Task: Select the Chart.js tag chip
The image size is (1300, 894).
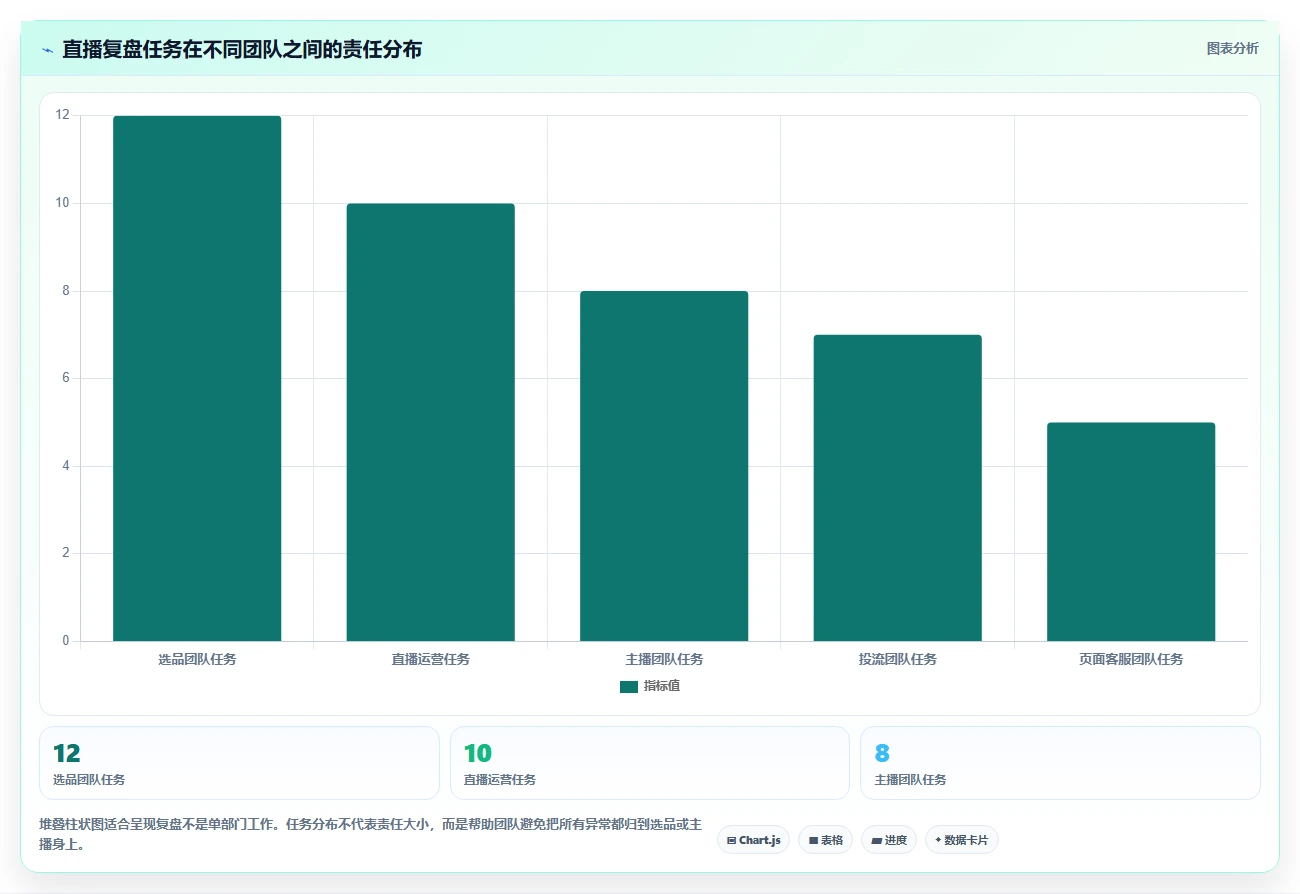Action: pos(753,840)
